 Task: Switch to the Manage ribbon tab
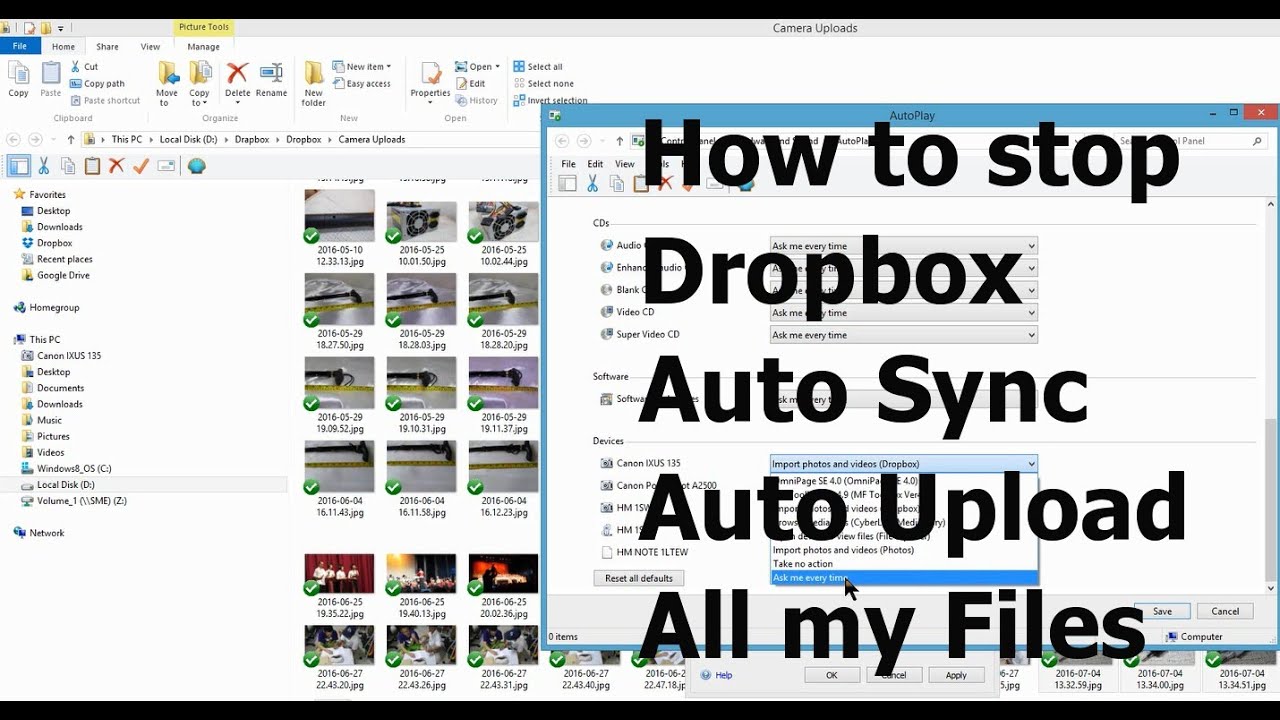(203, 46)
